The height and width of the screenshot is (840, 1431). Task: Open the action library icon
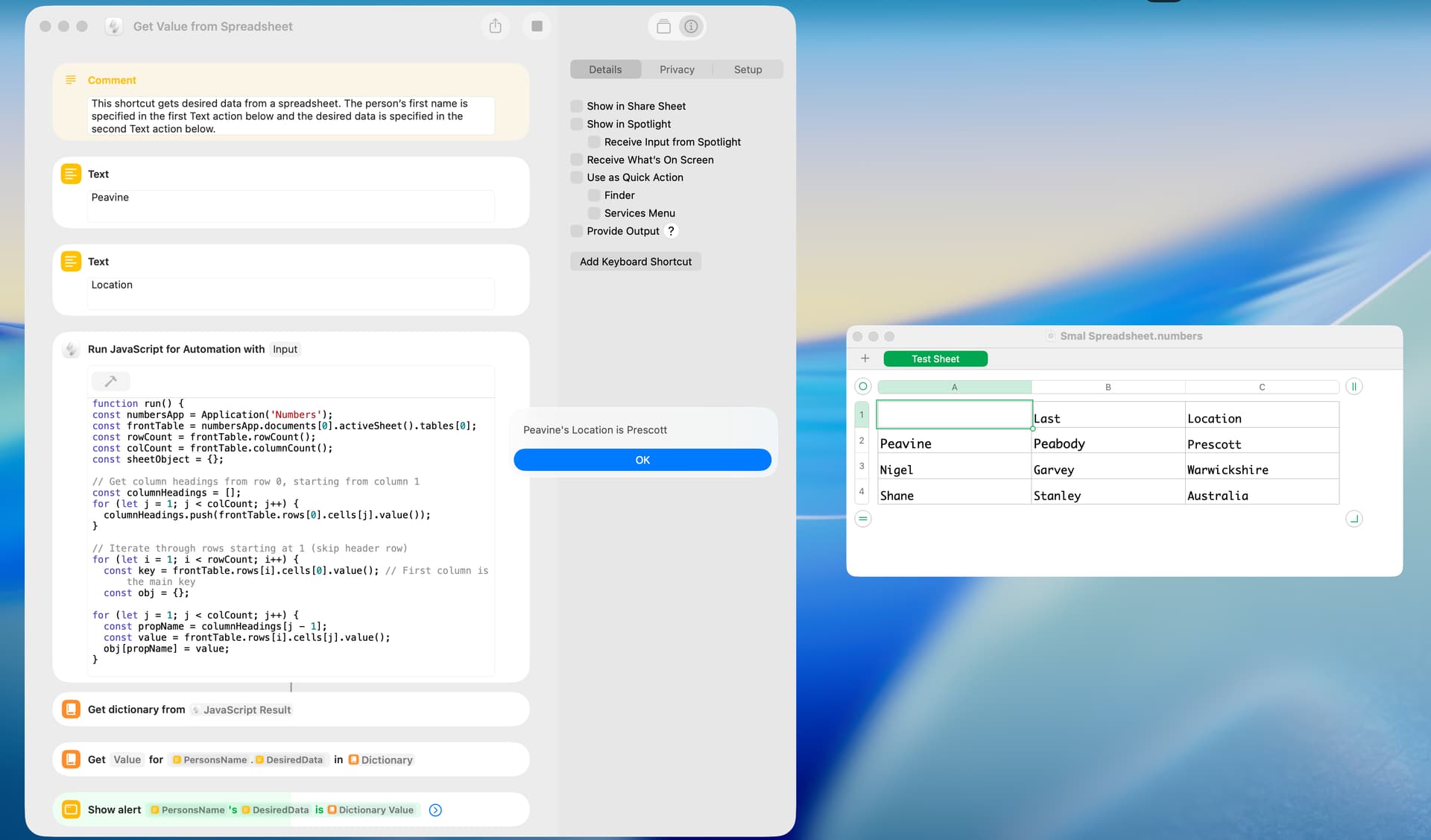pyautogui.click(x=663, y=27)
